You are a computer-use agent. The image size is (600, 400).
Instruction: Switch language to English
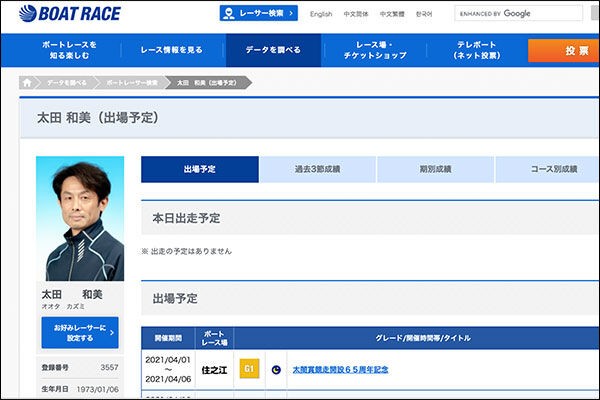tap(321, 14)
